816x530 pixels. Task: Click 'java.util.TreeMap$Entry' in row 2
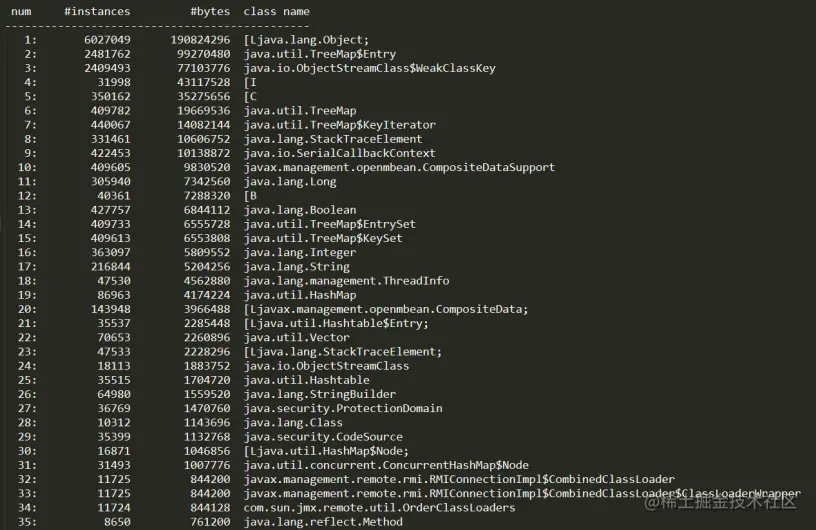320,54
